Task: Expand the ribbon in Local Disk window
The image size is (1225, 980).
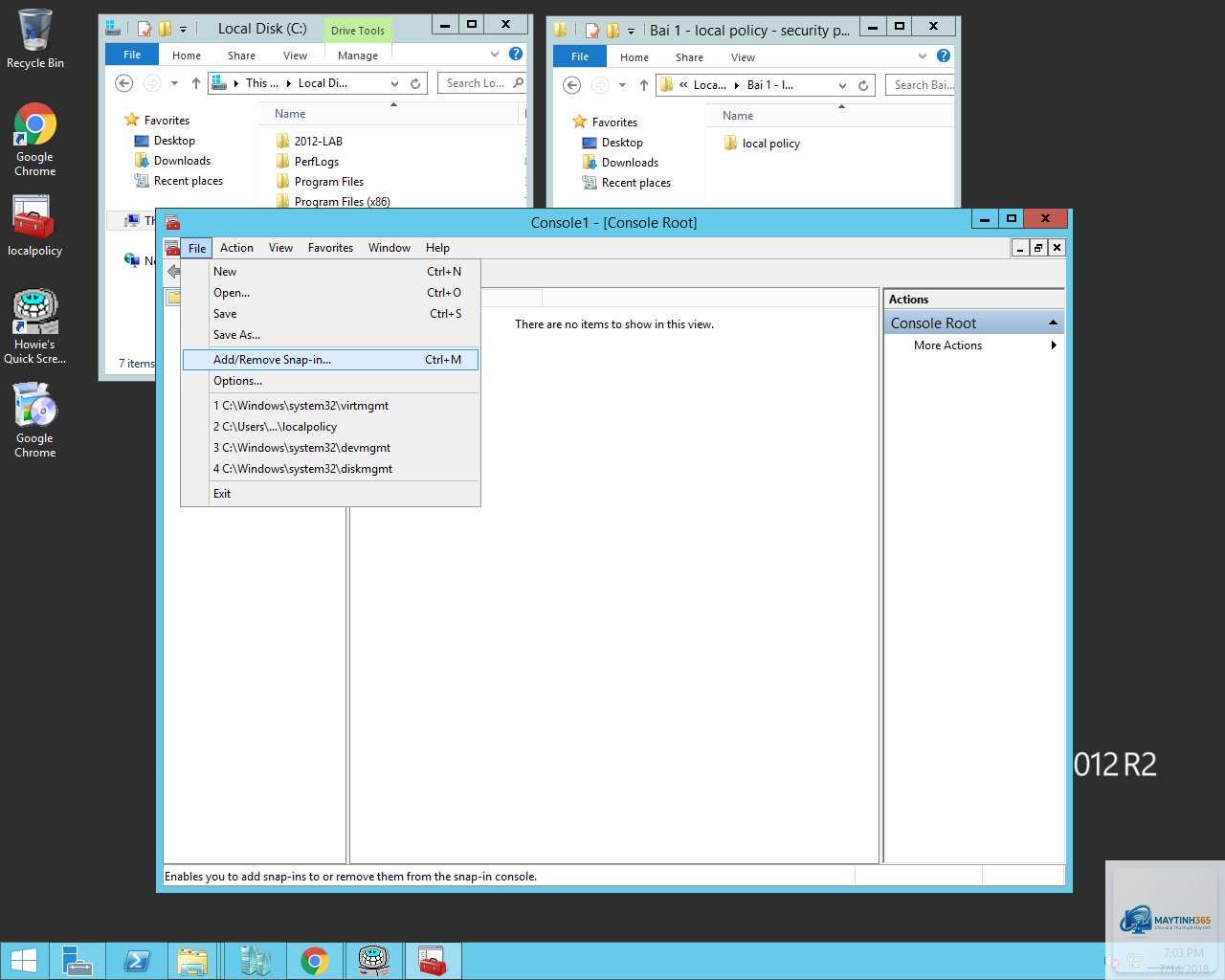Action: click(495, 55)
